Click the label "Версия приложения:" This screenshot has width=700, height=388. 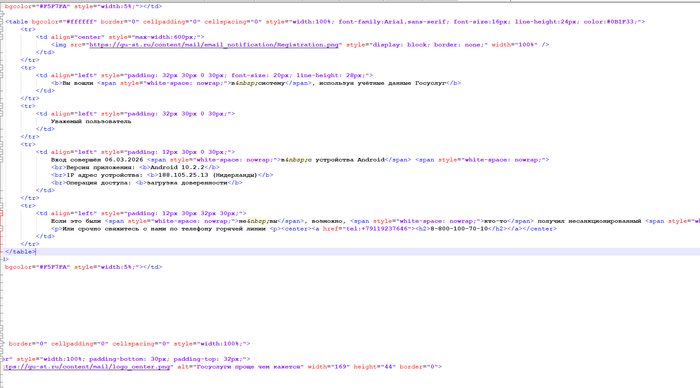(x=100, y=167)
